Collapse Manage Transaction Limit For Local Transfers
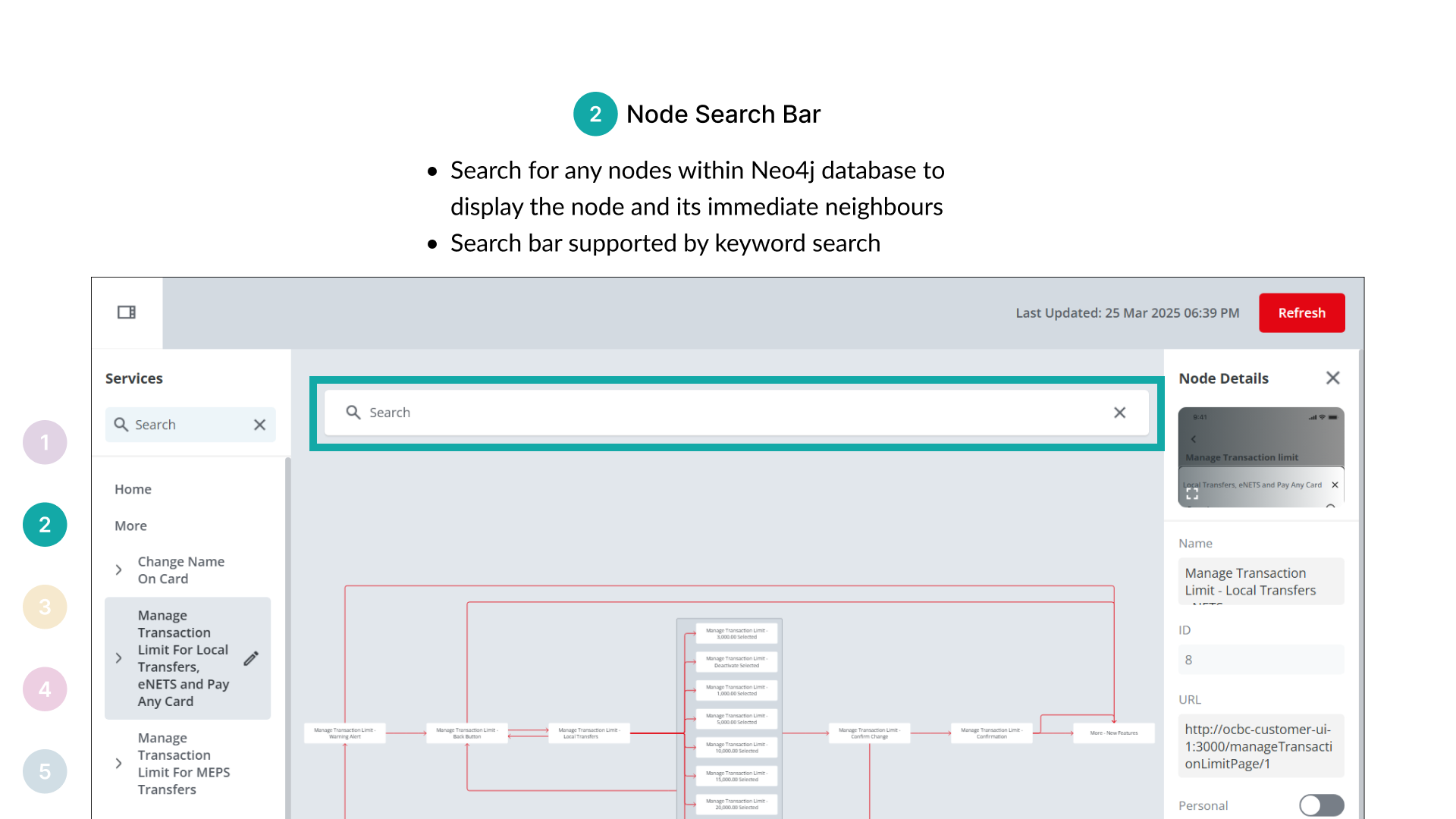1456x819 pixels. click(x=119, y=658)
